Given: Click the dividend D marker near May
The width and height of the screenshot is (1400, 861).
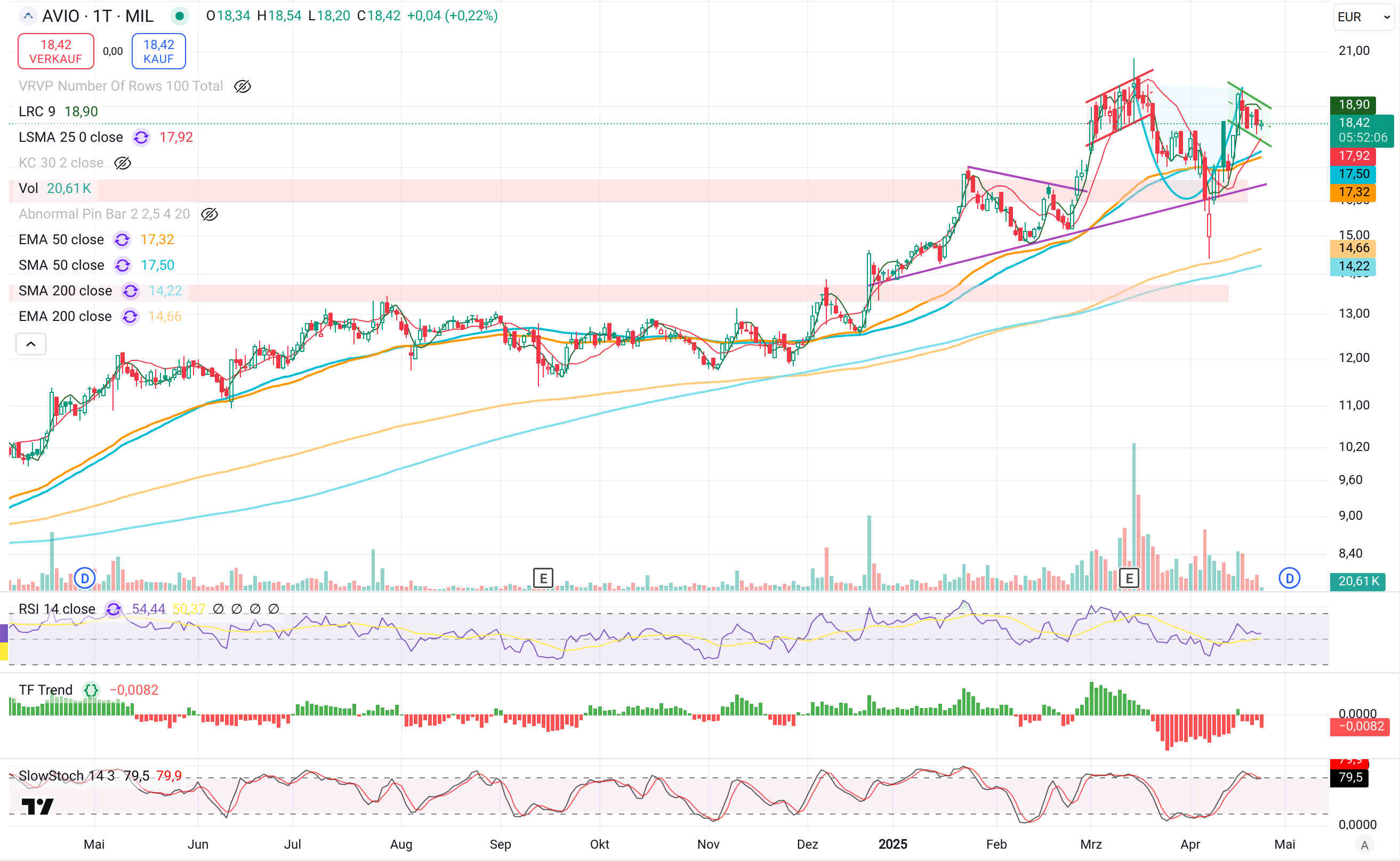Looking at the screenshot, I should tap(85, 578).
